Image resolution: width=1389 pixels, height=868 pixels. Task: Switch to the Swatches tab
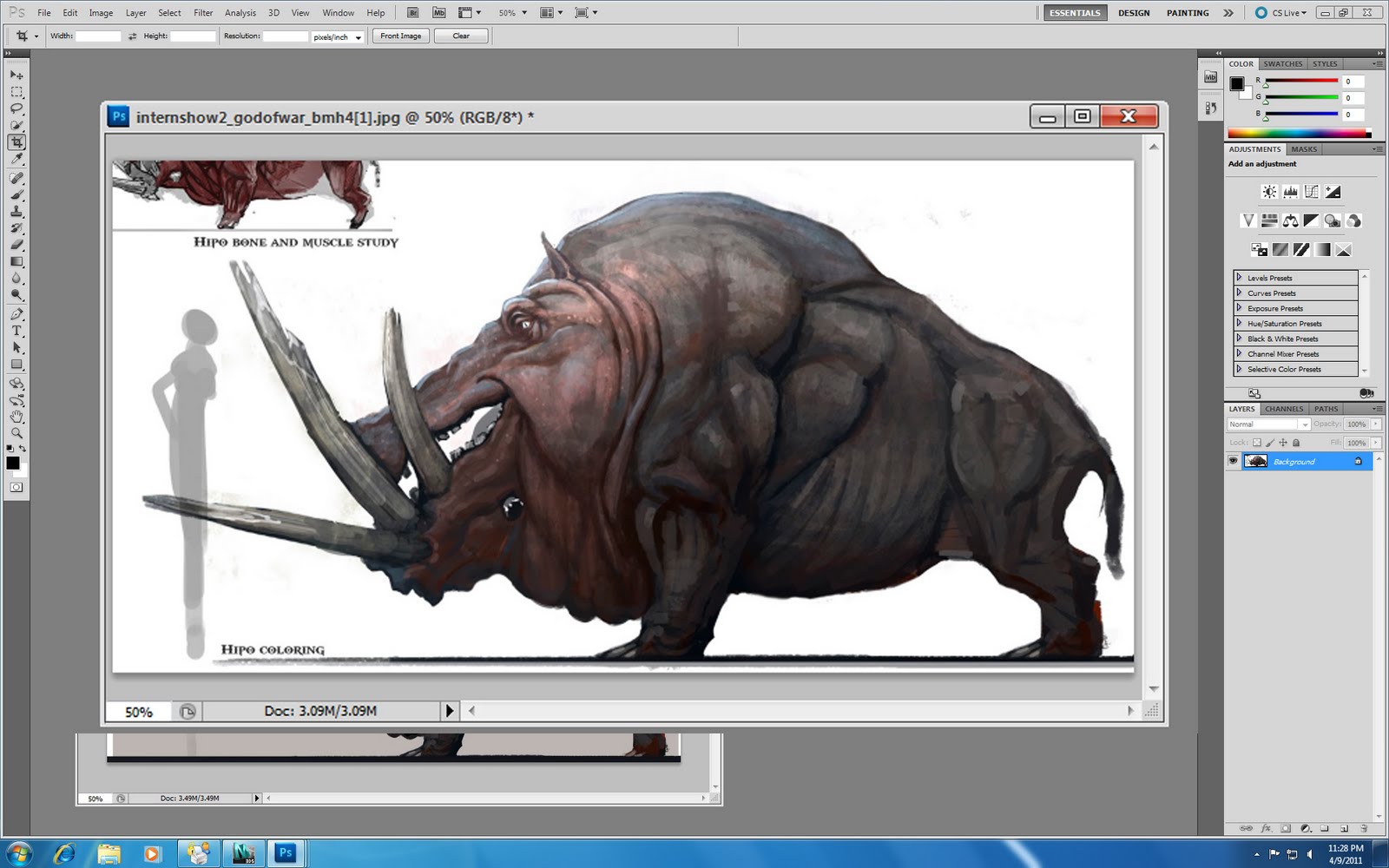tap(1282, 63)
